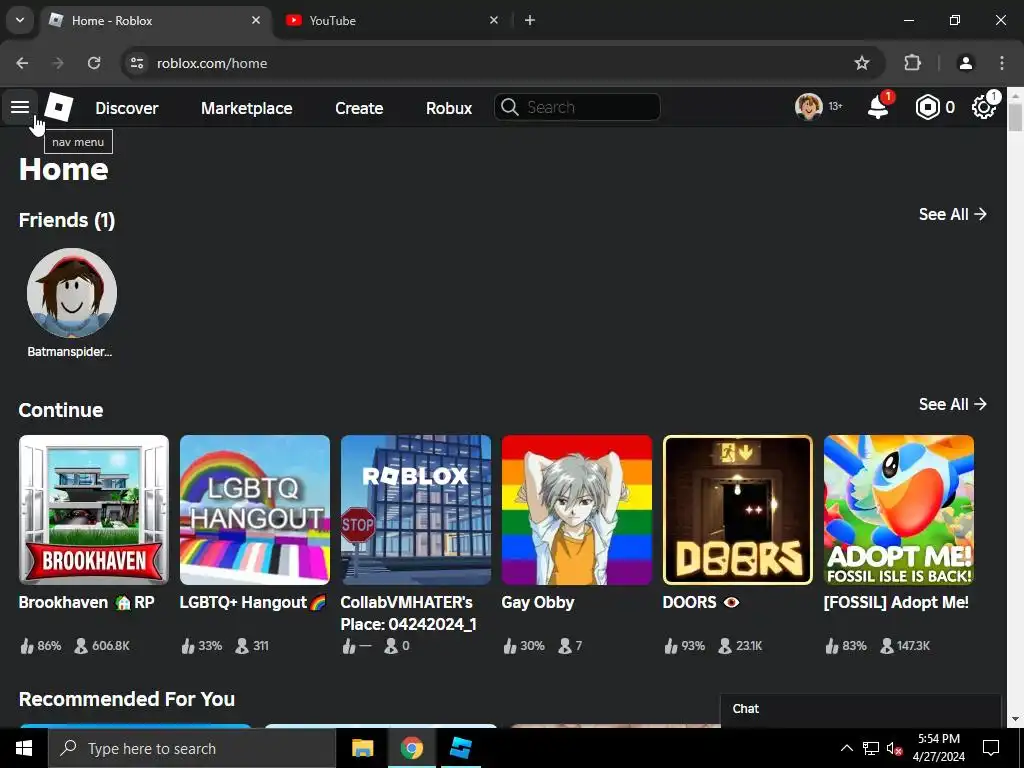Close the YouTube tab

point(494,20)
